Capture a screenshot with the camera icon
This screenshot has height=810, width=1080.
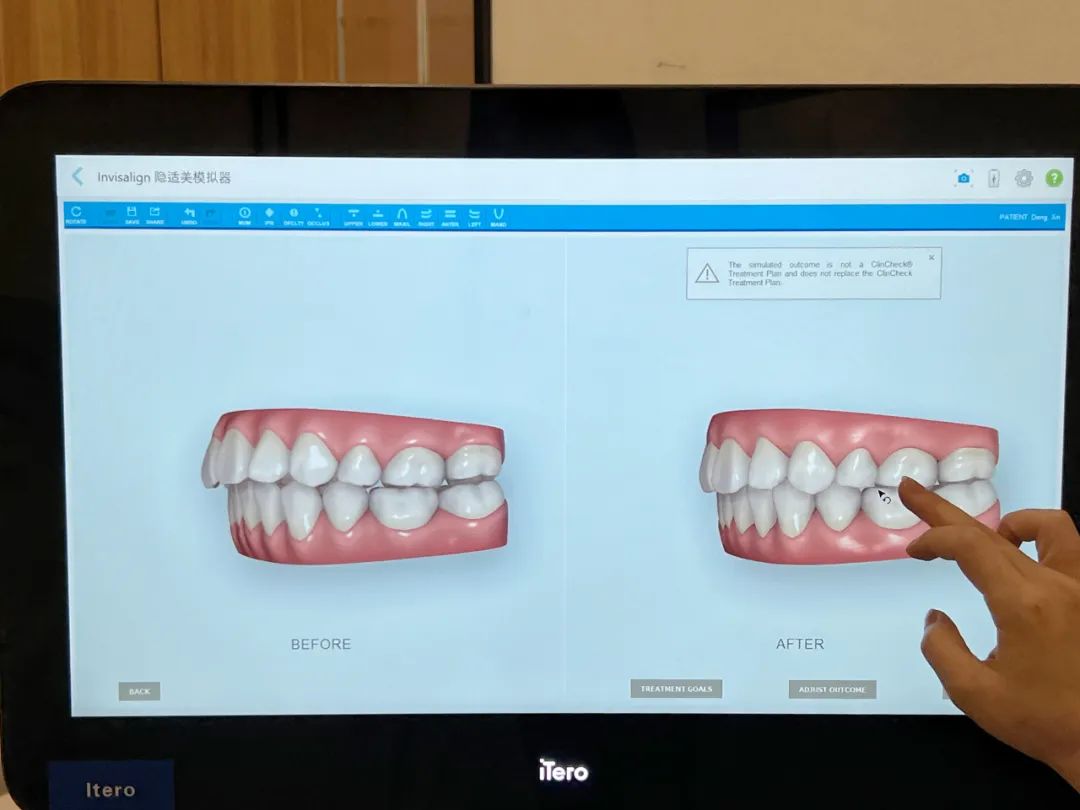[x=964, y=178]
